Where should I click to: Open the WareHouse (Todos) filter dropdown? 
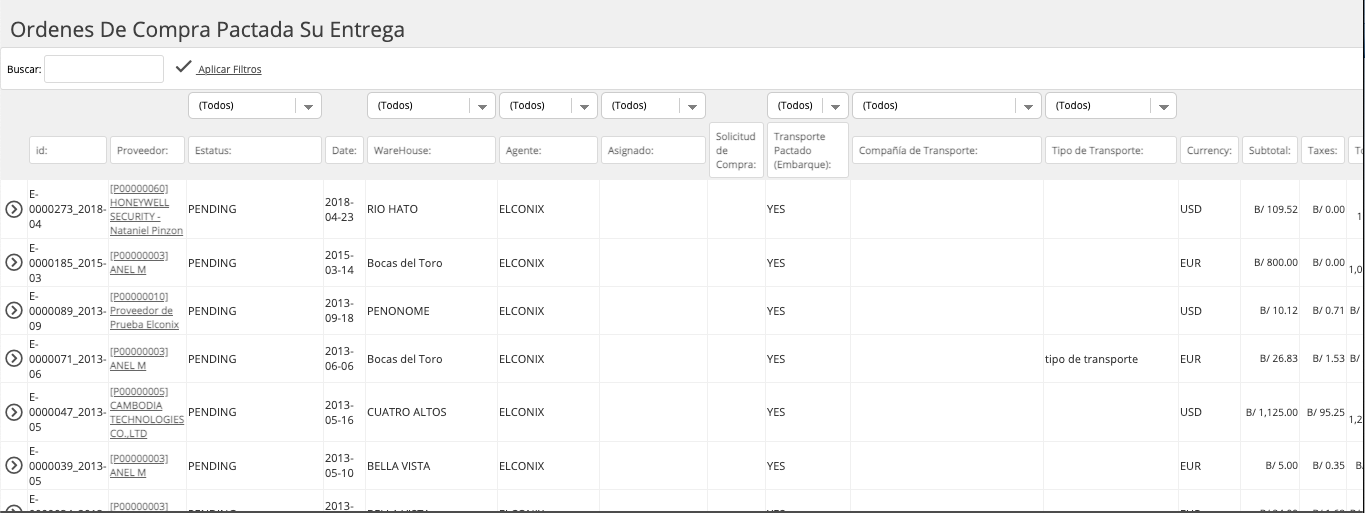pyautogui.click(x=431, y=106)
